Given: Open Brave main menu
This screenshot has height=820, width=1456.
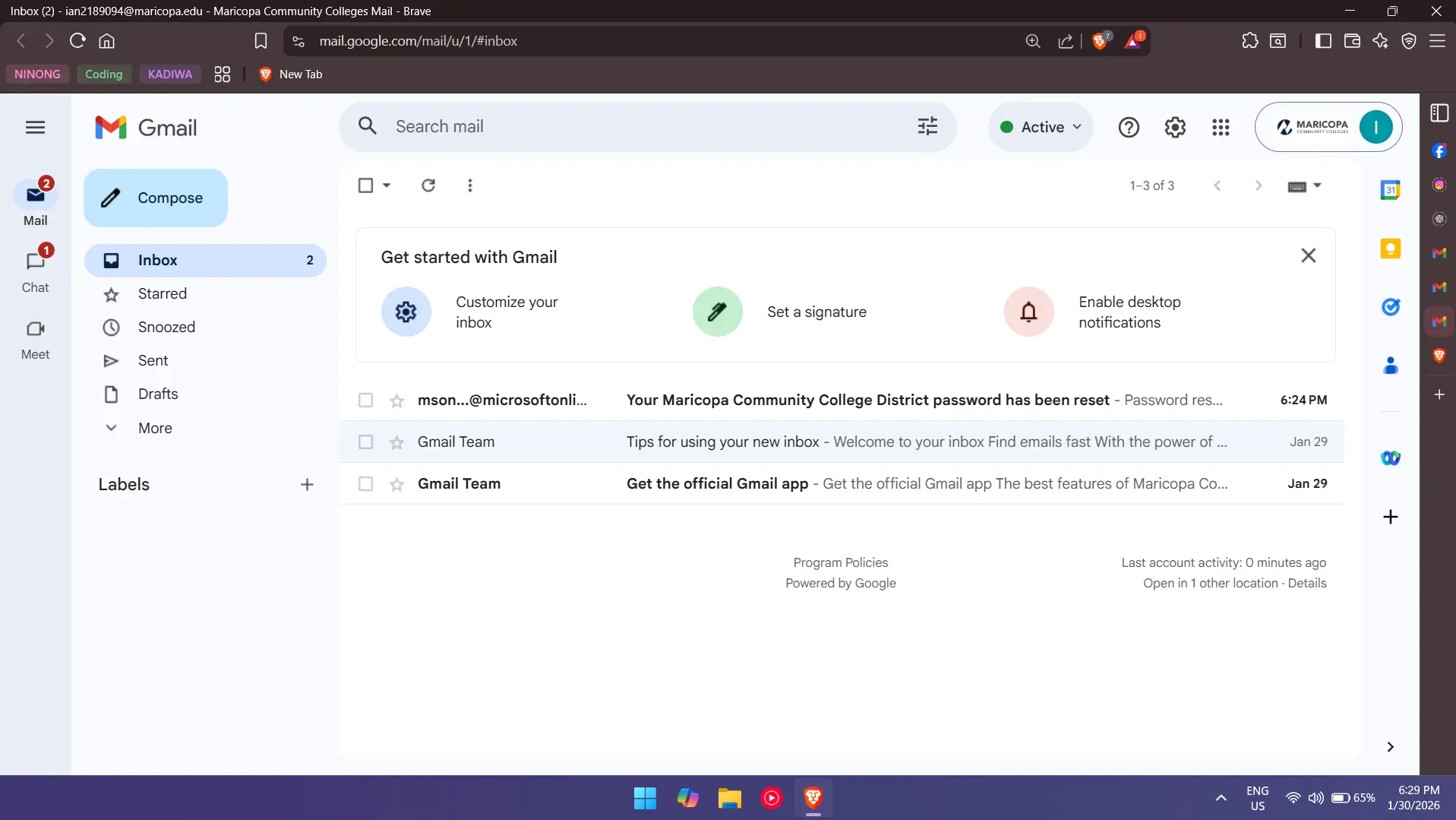Looking at the screenshot, I should point(1437,41).
